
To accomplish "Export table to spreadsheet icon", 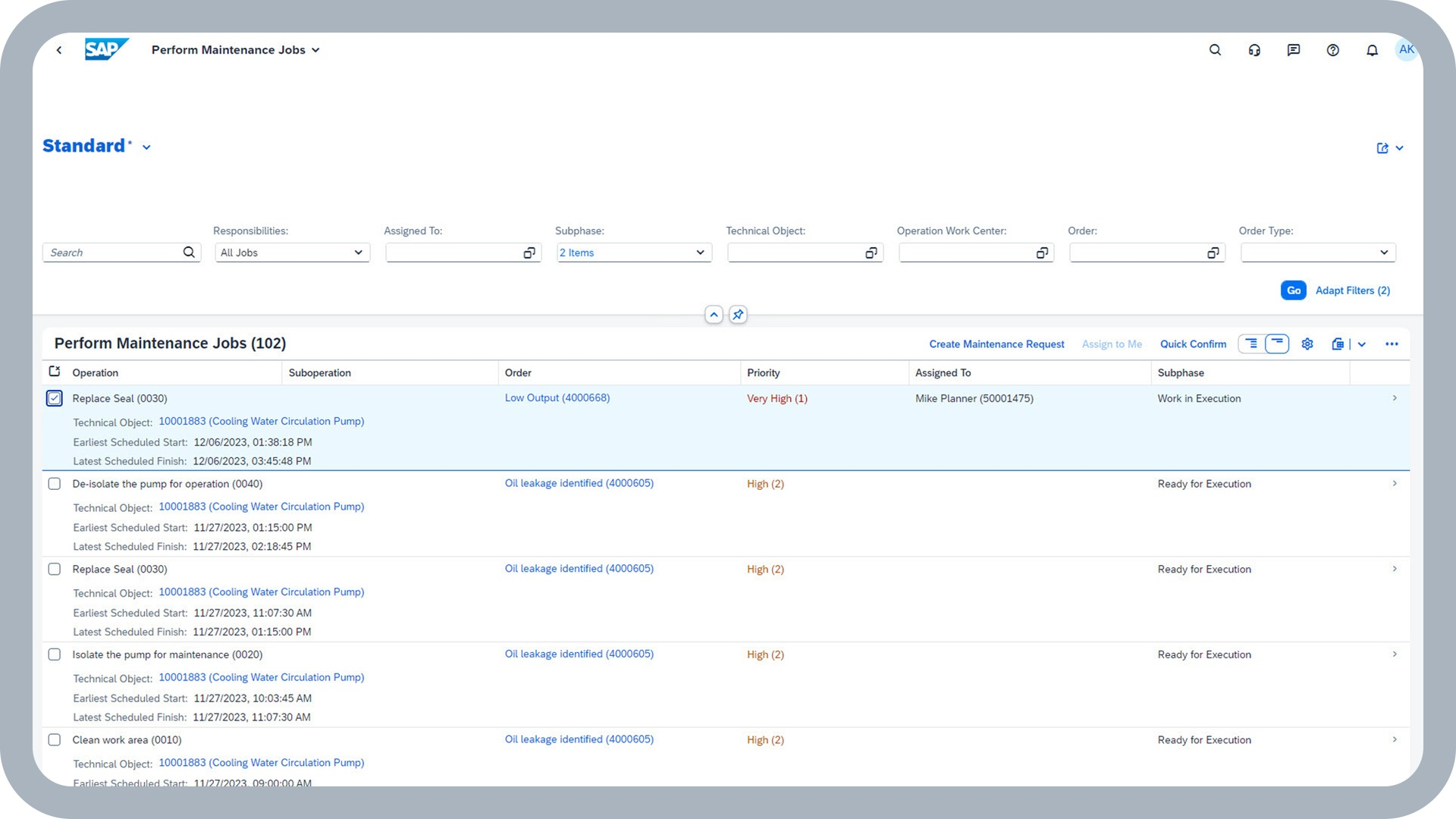I will 1338,344.
